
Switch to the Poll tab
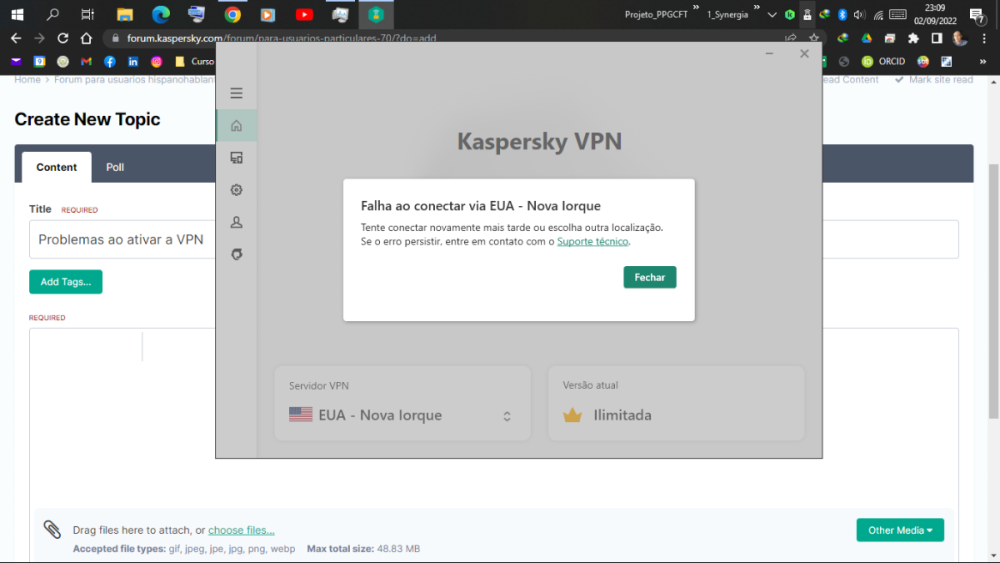pyautogui.click(x=115, y=167)
